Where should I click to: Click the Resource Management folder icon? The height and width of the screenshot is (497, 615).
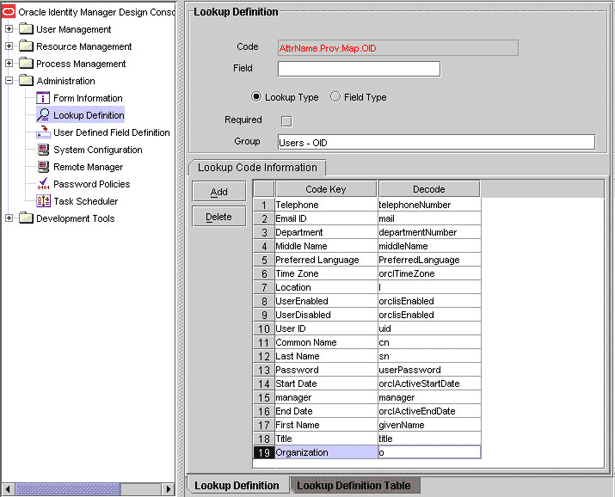coord(26,46)
